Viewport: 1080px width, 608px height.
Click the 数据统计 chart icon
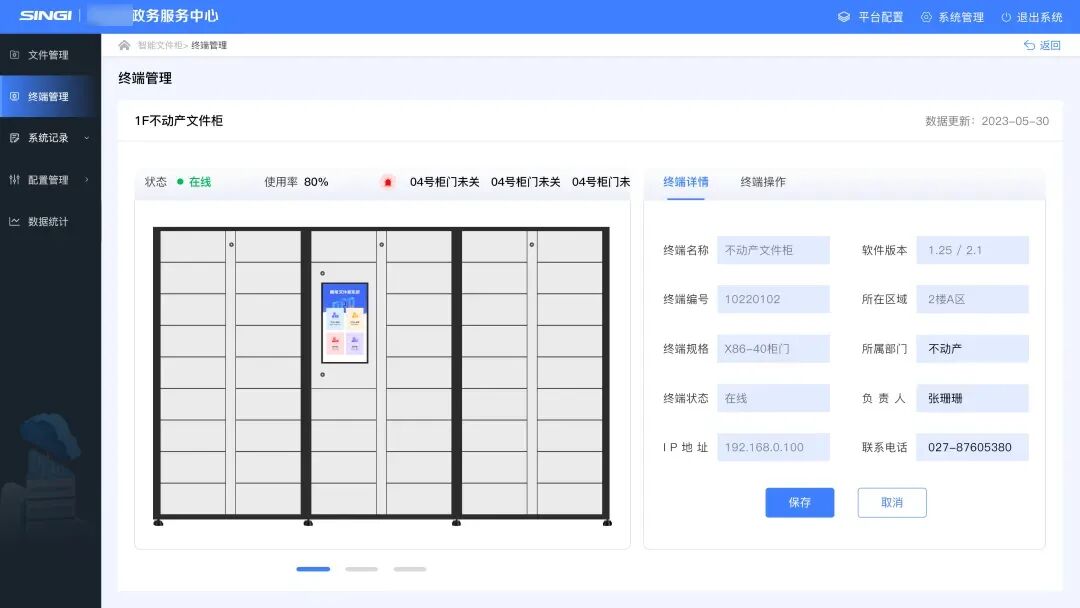[14, 221]
